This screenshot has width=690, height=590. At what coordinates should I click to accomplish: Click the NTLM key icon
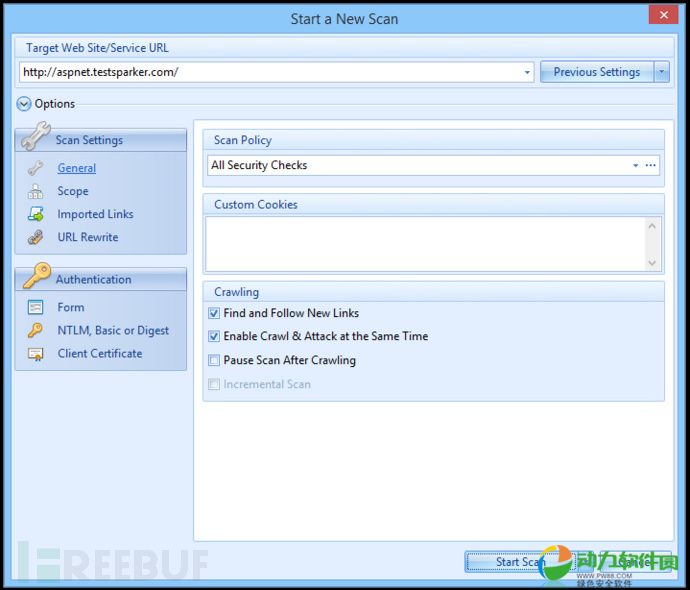[36, 330]
